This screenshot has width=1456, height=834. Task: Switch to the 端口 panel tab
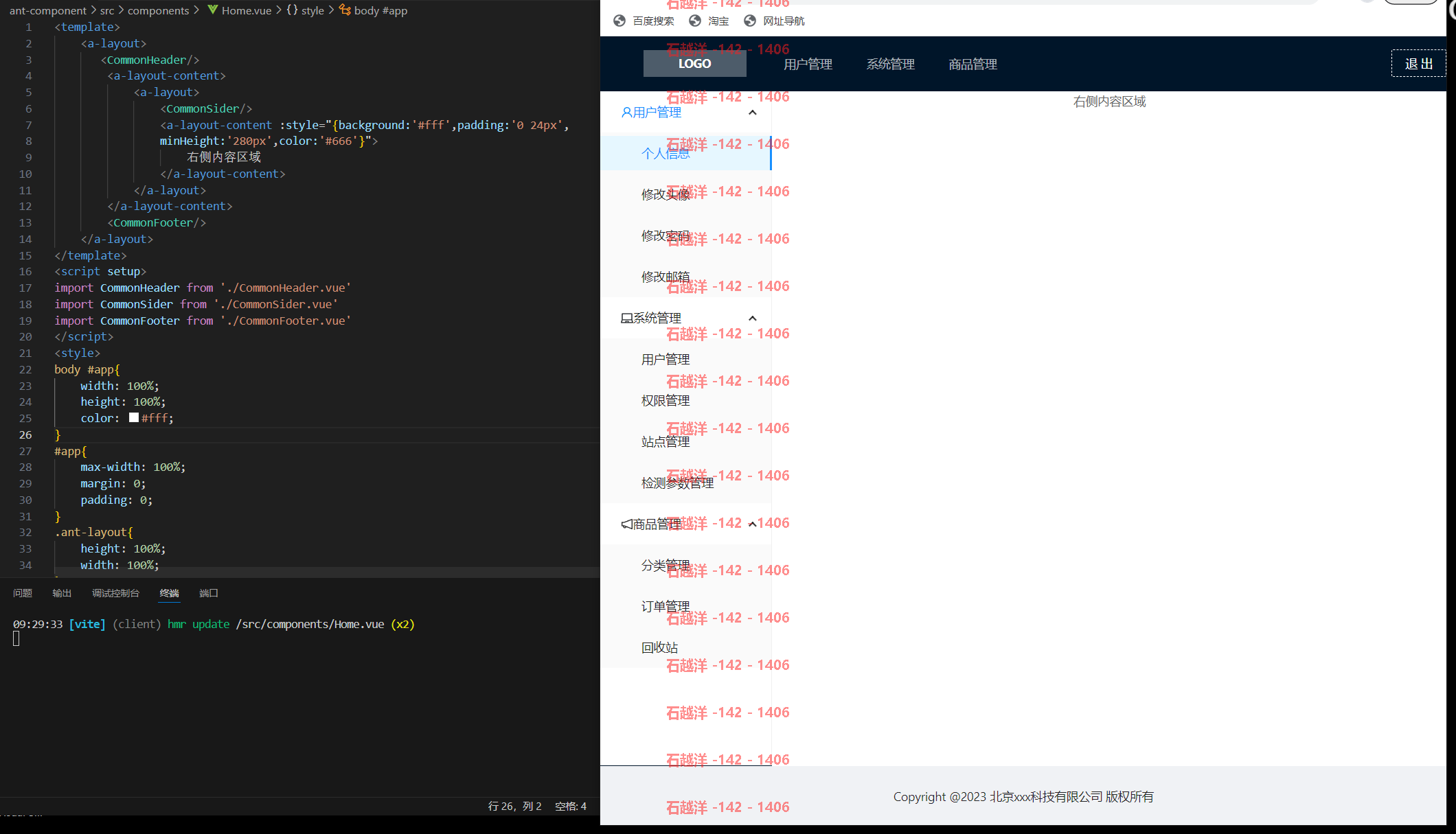(209, 593)
